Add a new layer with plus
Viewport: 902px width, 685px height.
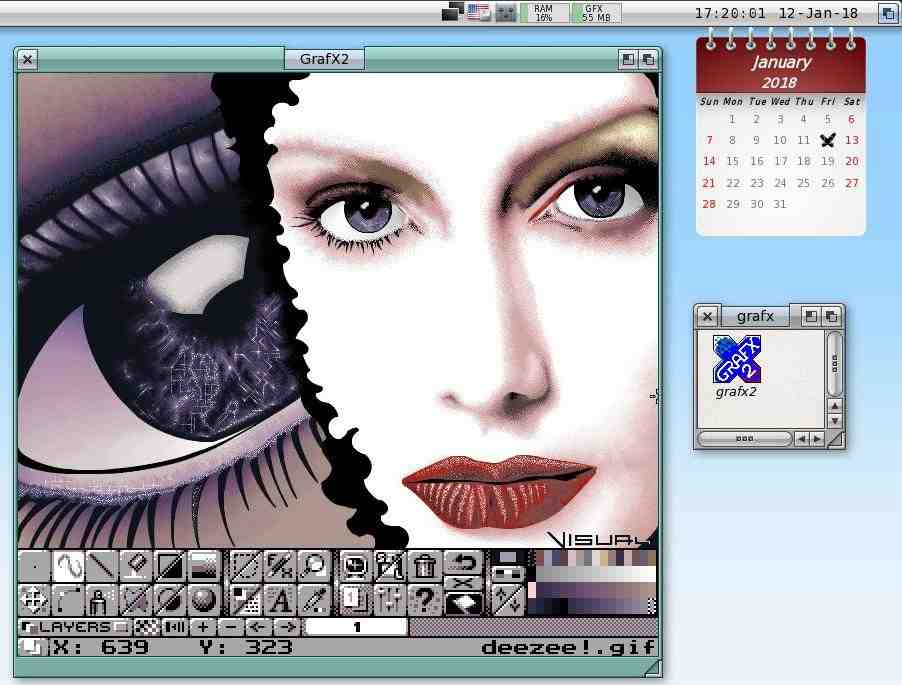pyautogui.click(x=202, y=627)
